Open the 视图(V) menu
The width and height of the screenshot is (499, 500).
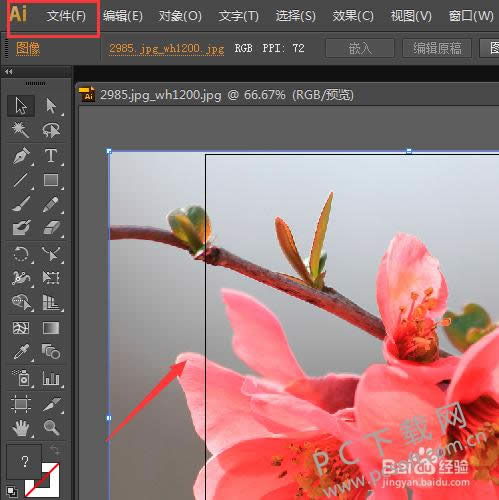click(411, 16)
